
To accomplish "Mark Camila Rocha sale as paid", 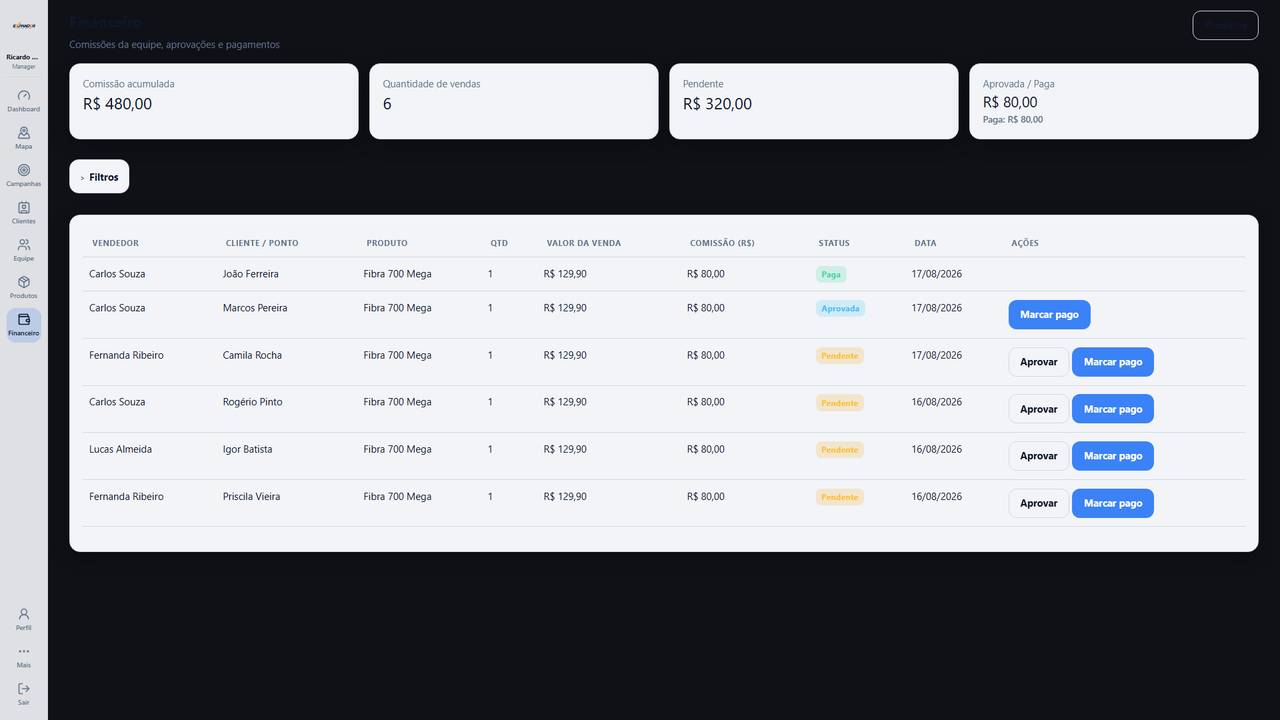I will 1113,362.
